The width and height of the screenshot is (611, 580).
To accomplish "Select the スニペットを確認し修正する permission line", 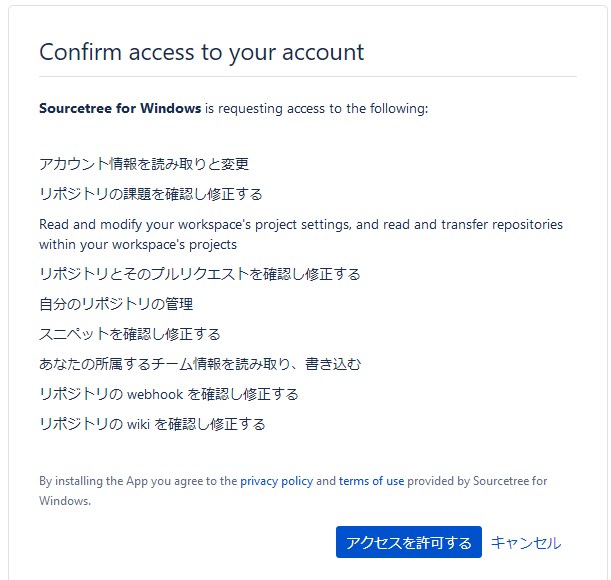I will (129, 334).
